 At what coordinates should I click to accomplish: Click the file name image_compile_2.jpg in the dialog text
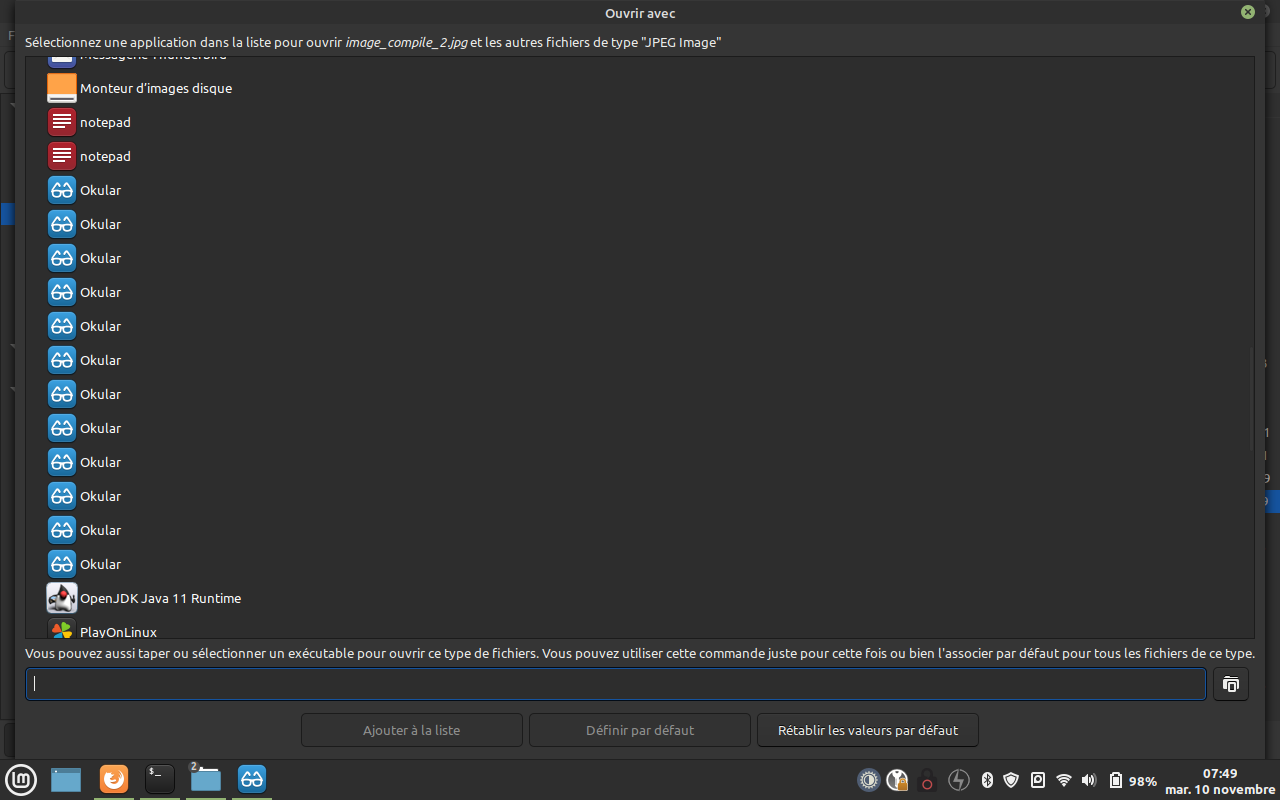click(407, 43)
